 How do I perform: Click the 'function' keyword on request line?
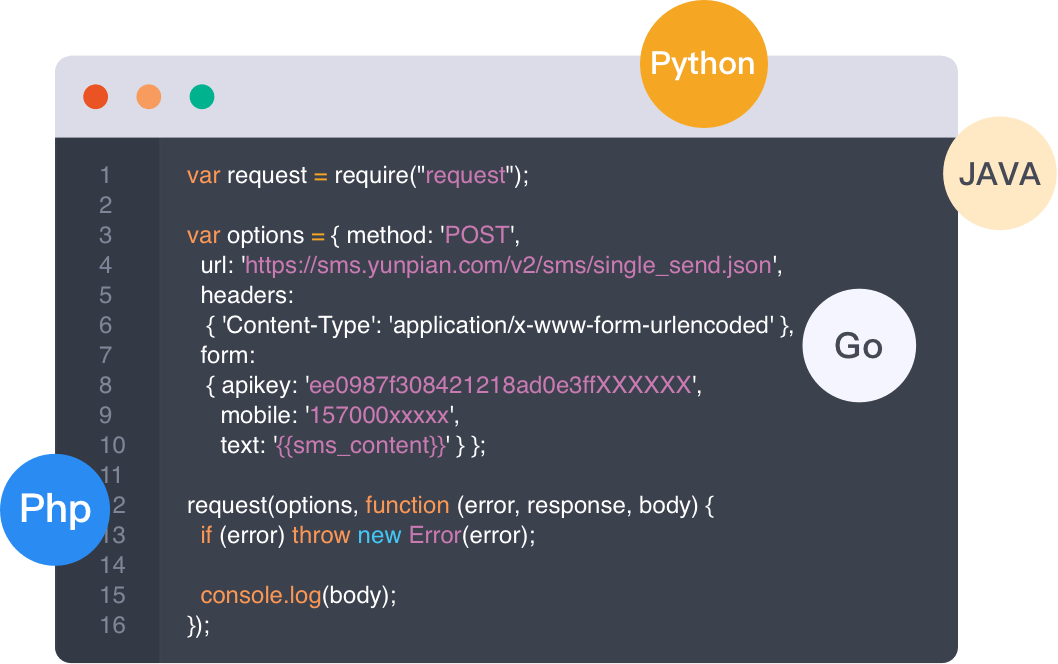tap(407, 505)
